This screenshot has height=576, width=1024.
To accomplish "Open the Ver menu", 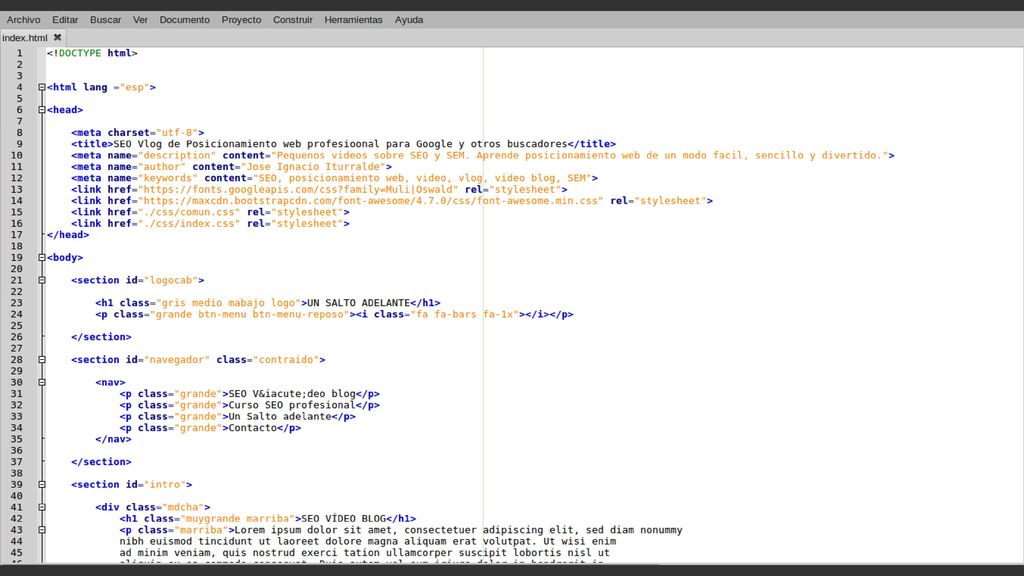I will [140, 20].
